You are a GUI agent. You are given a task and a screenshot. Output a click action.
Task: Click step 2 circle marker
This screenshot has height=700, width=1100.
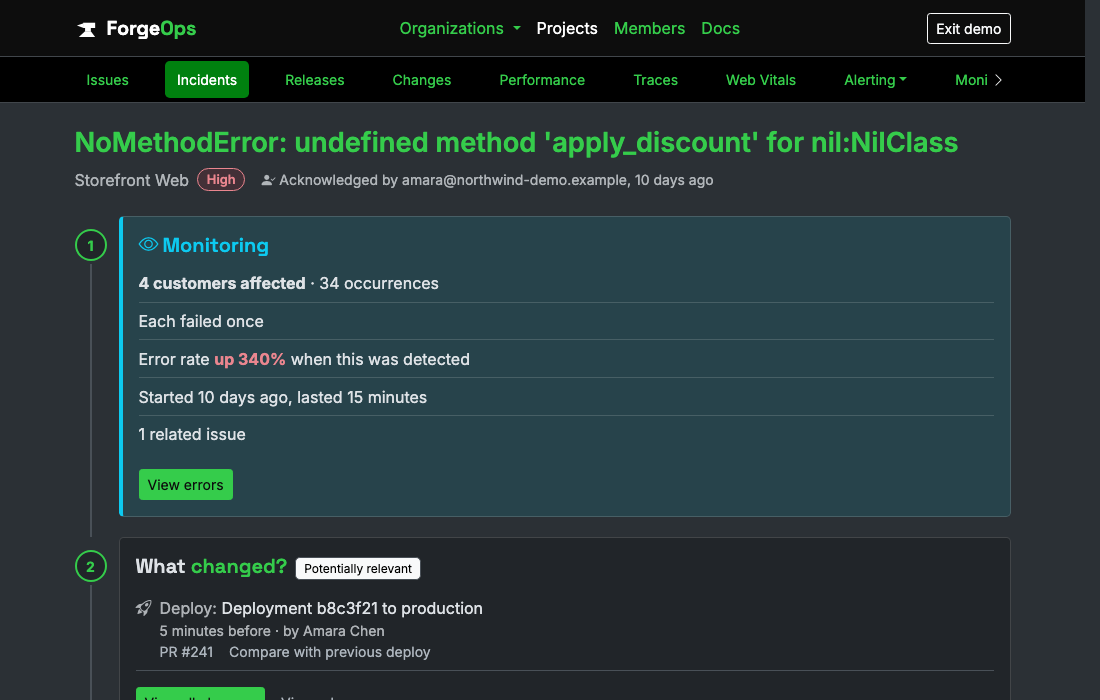[90, 567]
